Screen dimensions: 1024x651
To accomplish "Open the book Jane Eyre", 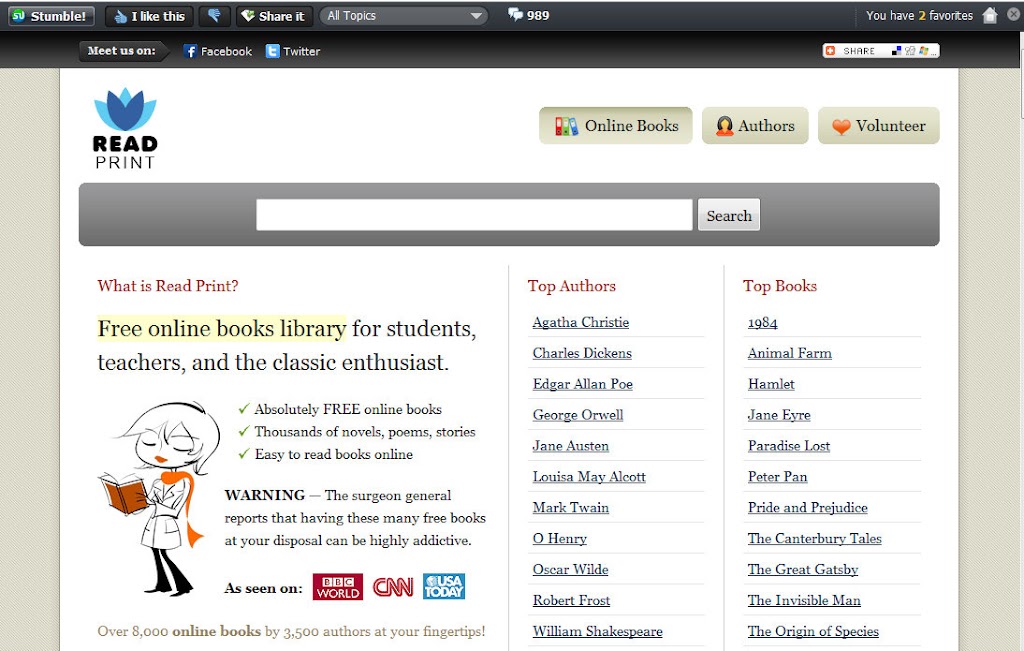I will (779, 415).
